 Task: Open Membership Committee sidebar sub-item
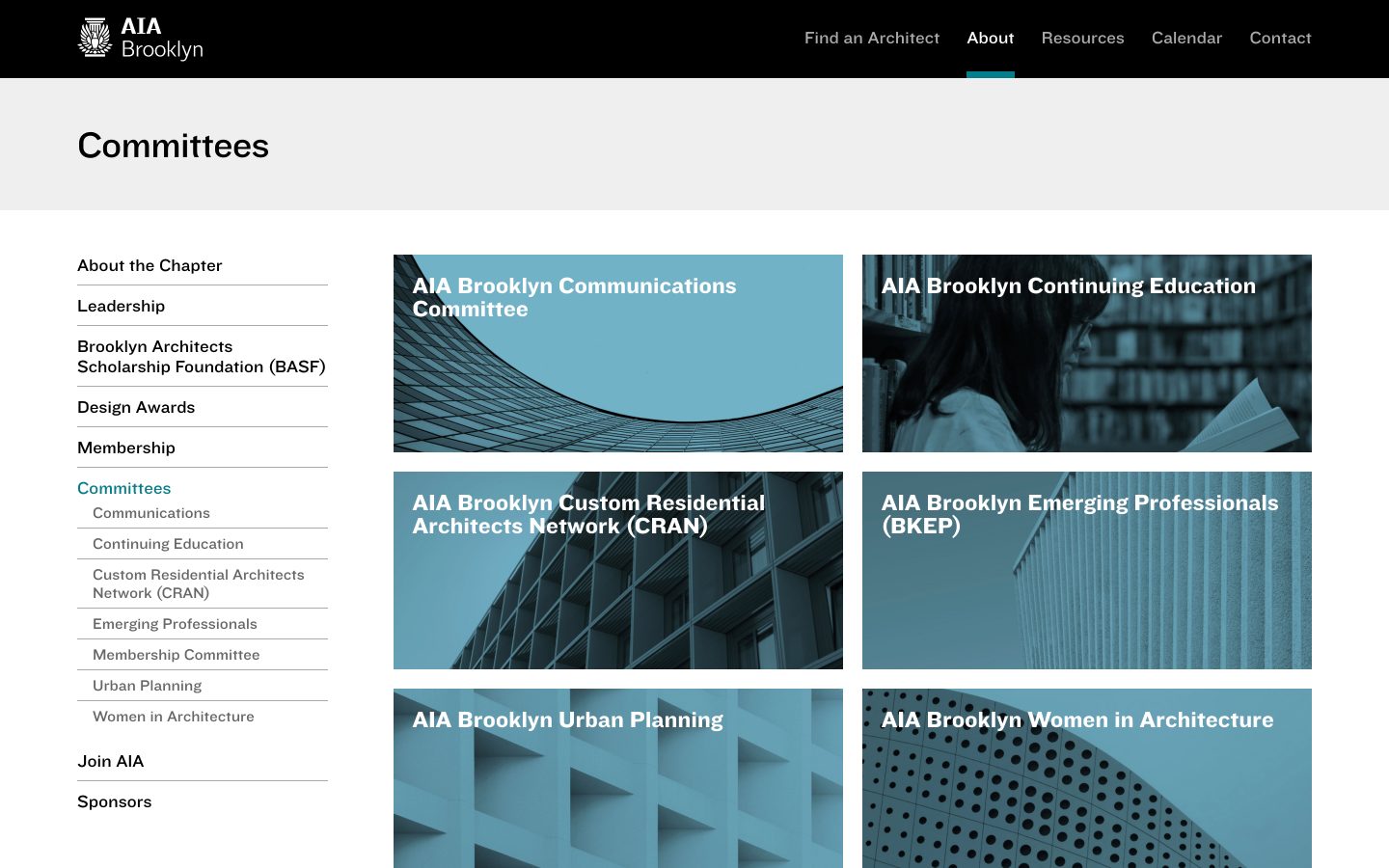coord(176,655)
